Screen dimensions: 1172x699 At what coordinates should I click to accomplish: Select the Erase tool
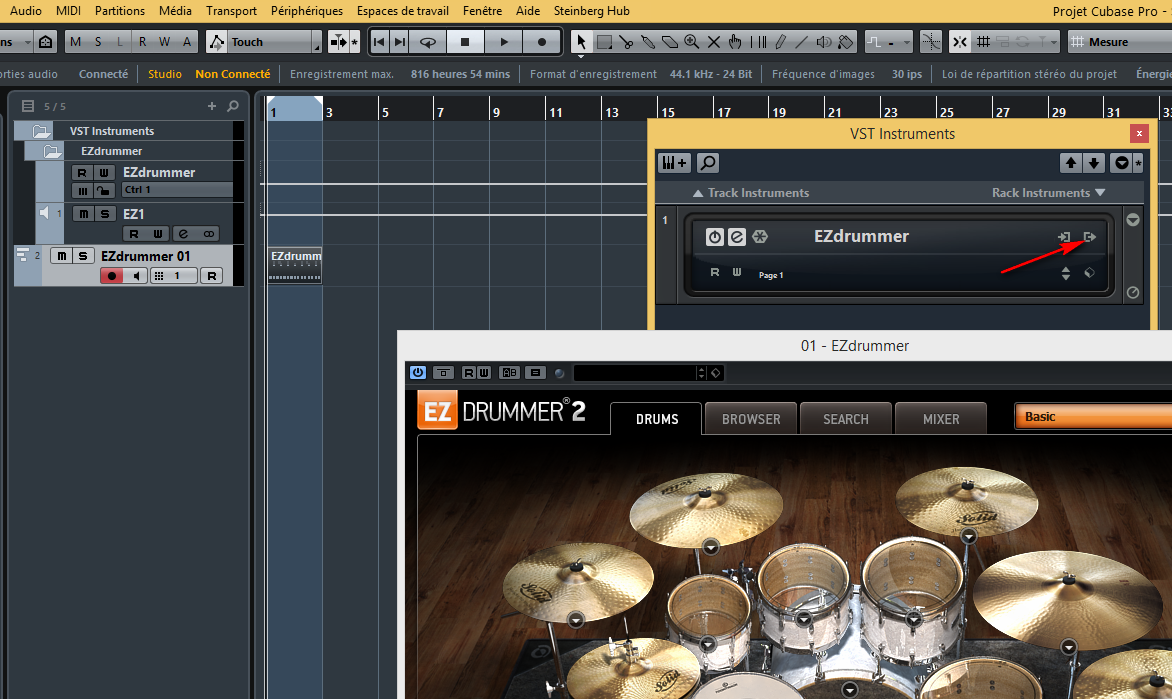(670, 42)
